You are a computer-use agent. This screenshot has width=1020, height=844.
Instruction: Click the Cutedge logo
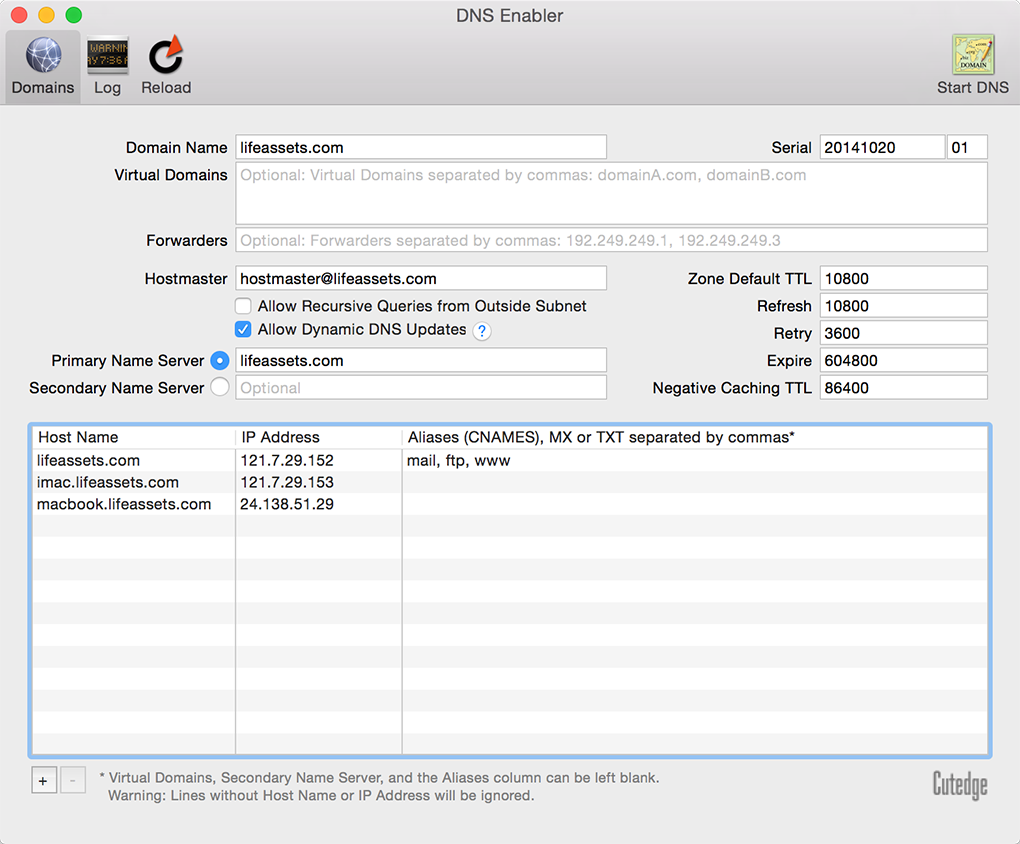tap(959, 785)
